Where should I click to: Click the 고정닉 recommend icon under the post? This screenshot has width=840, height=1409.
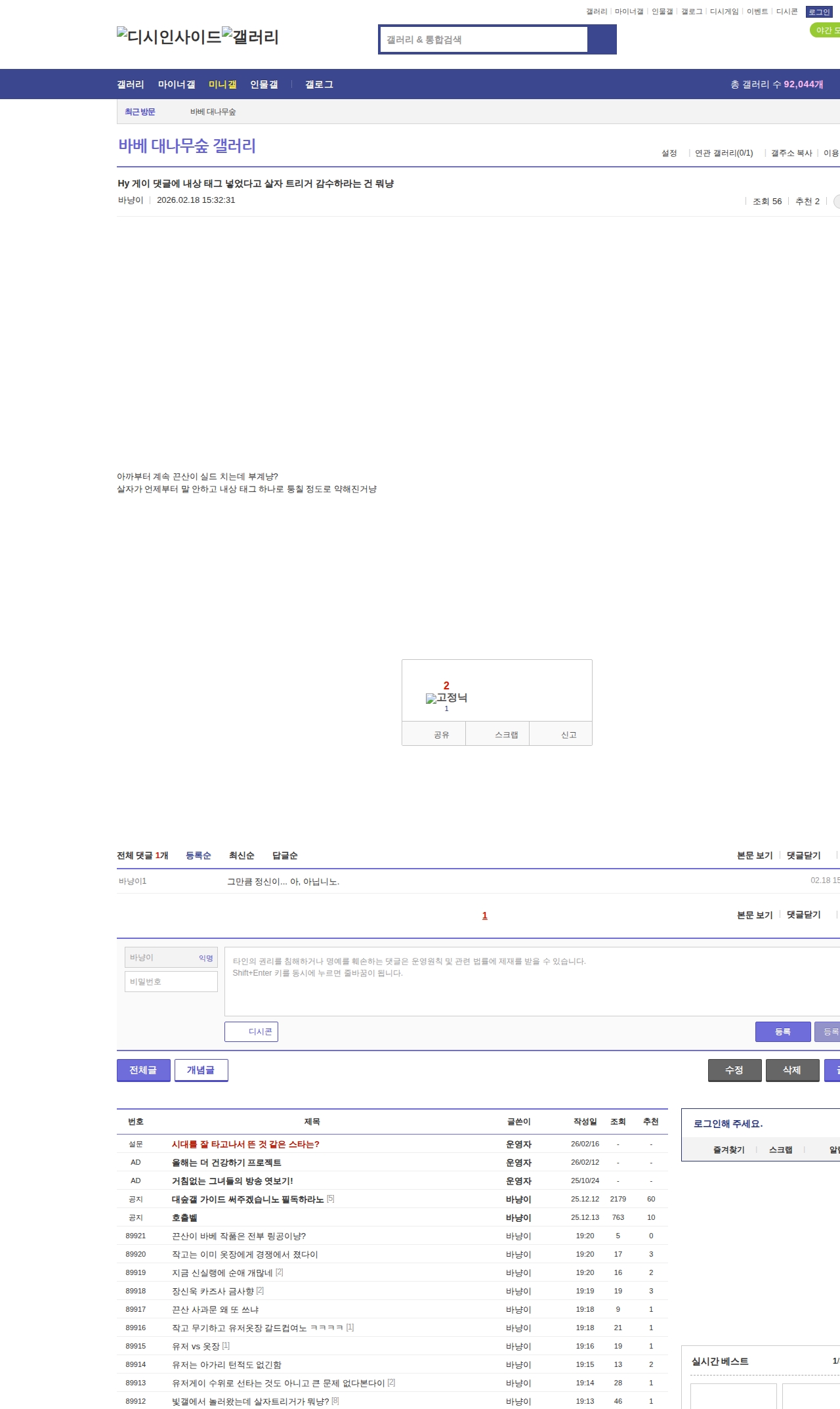click(x=446, y=697)
